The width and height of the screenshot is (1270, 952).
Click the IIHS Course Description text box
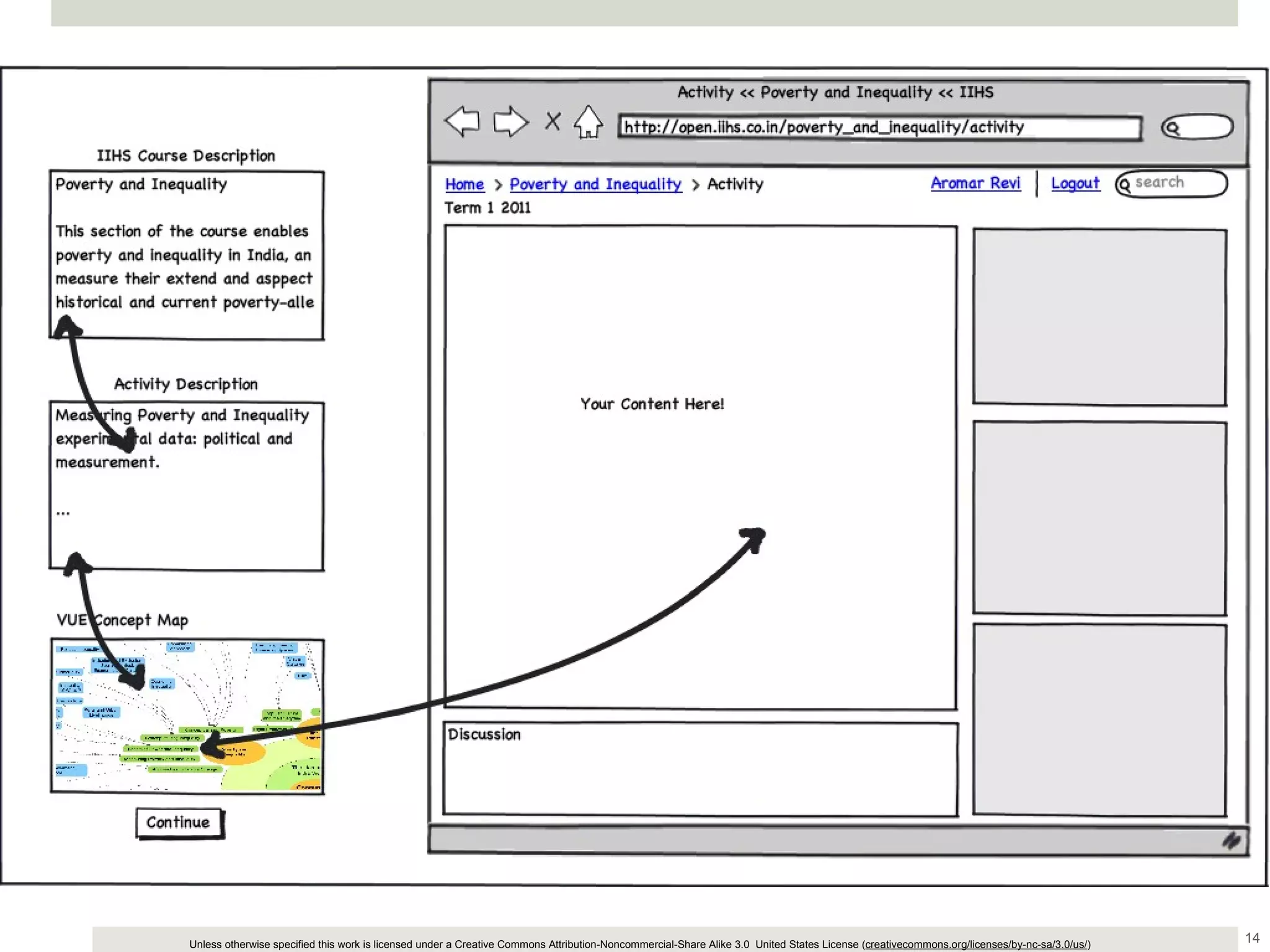coord(187,255)
